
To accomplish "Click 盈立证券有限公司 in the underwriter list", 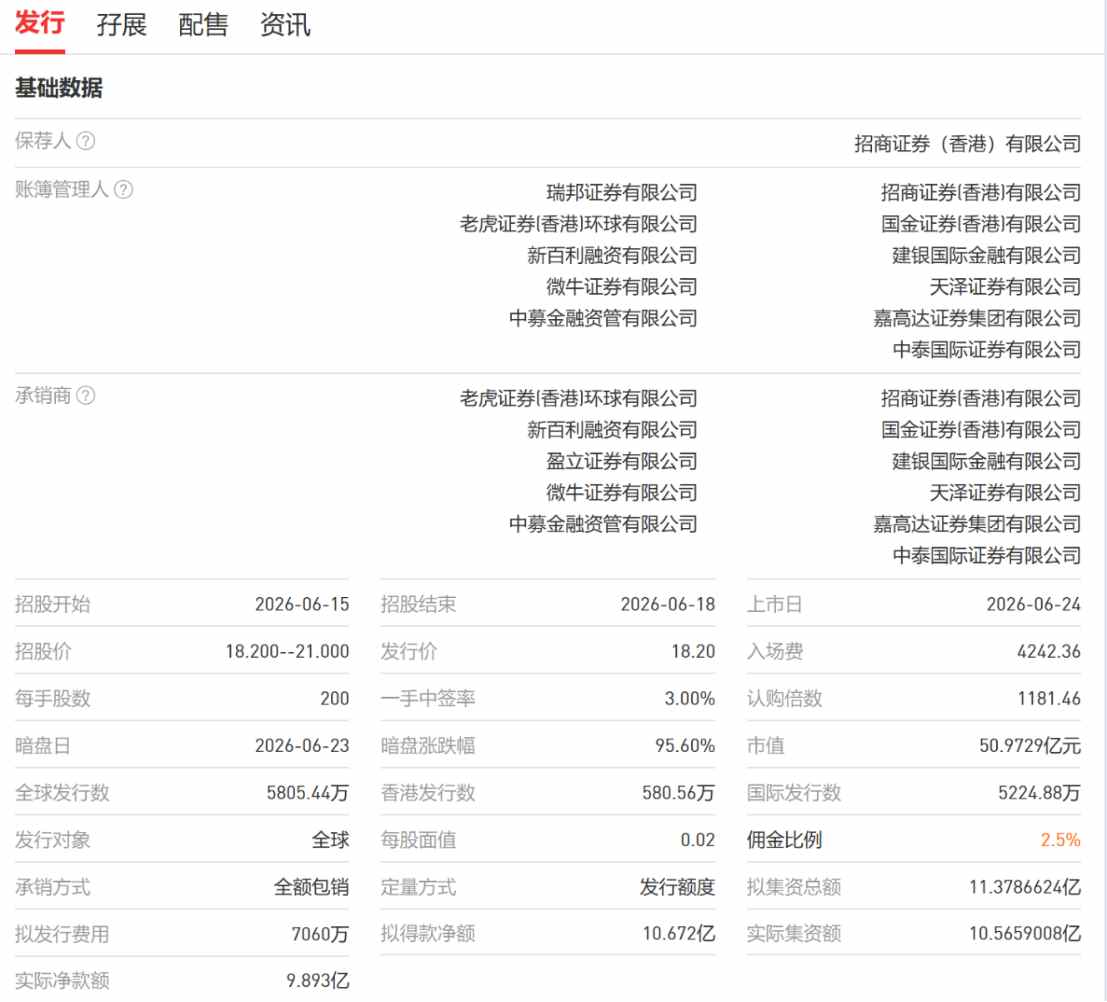I will (x=621, y=461).
